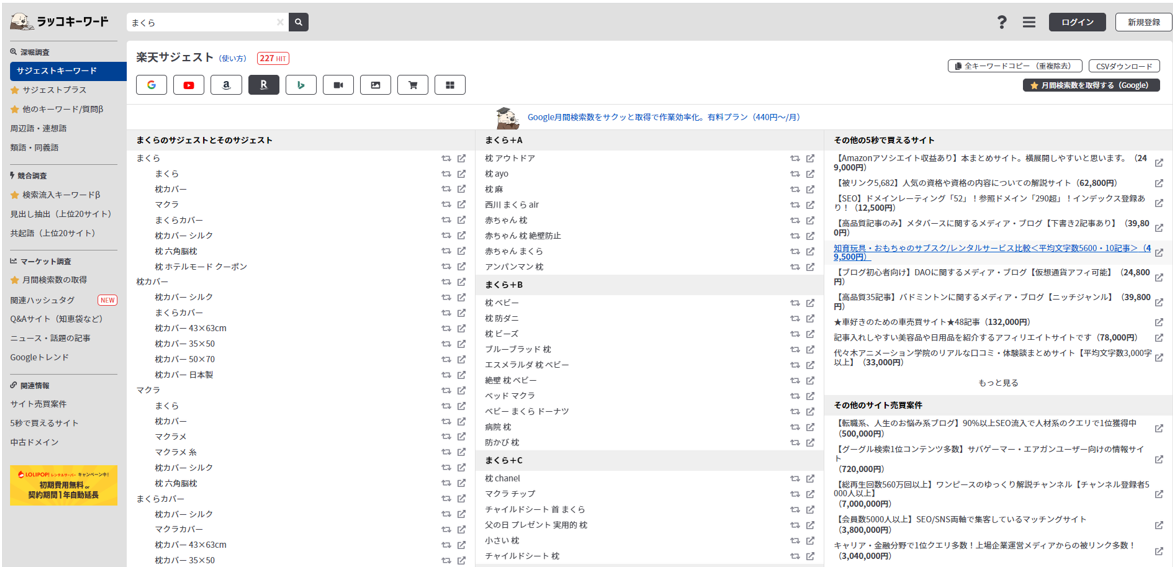This screenshot has height=574, width=1173.
Task: Open the hamburger menu in the header
Action: pos(1029,22)
